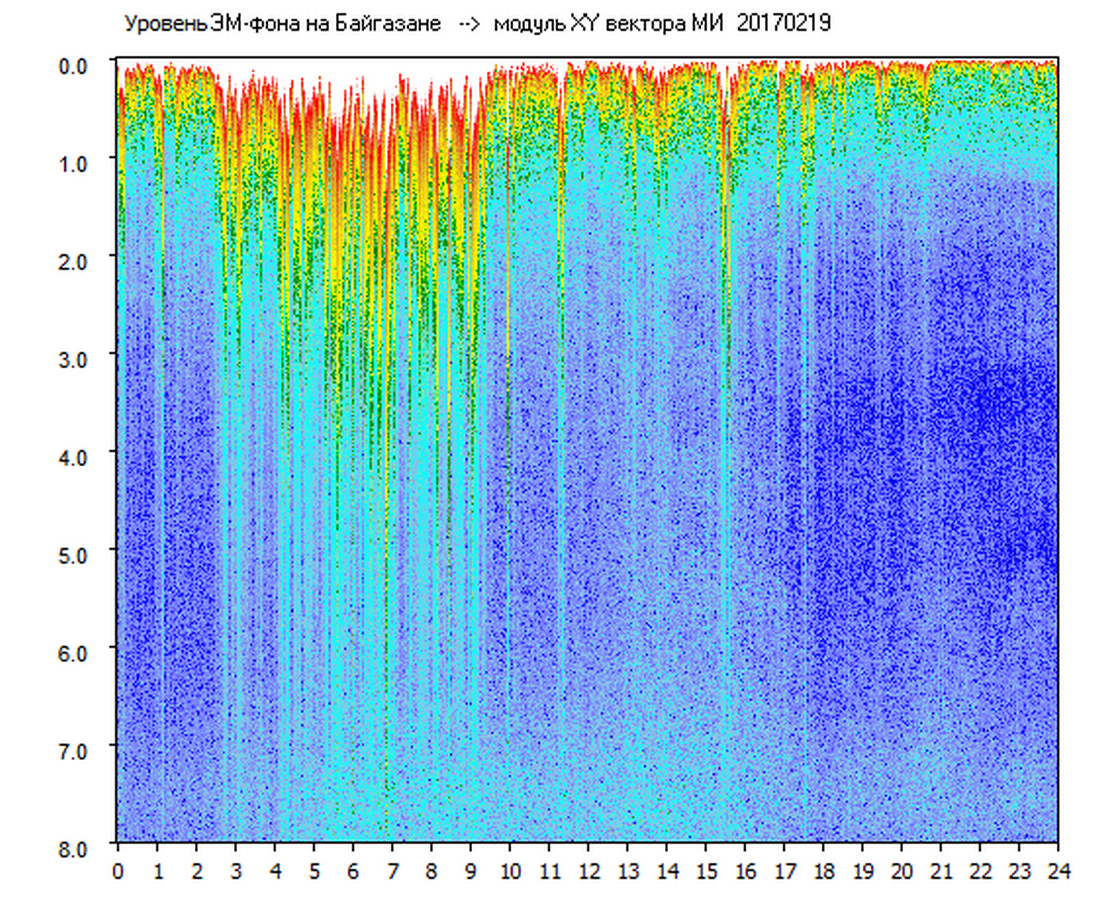
Task: Select the x-axis hour label 18
Action: [x=824, y=871]
